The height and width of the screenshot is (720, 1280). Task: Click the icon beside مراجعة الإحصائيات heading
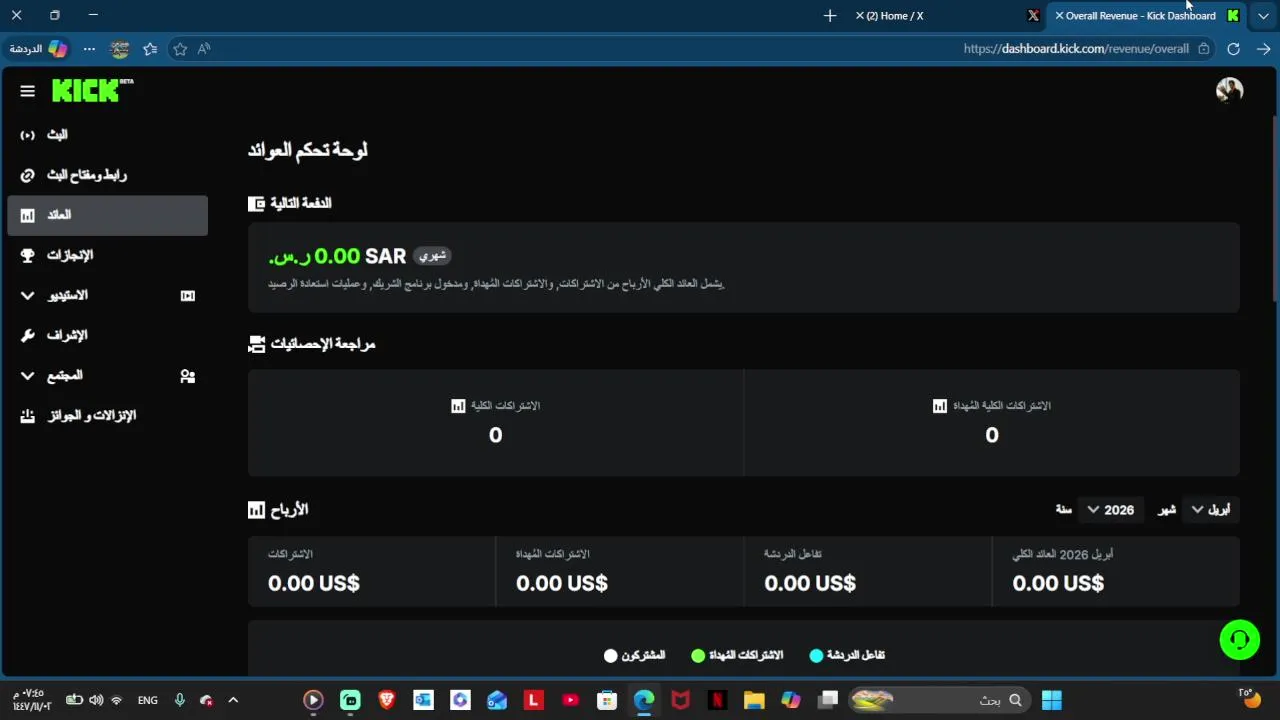click(256, 344)
